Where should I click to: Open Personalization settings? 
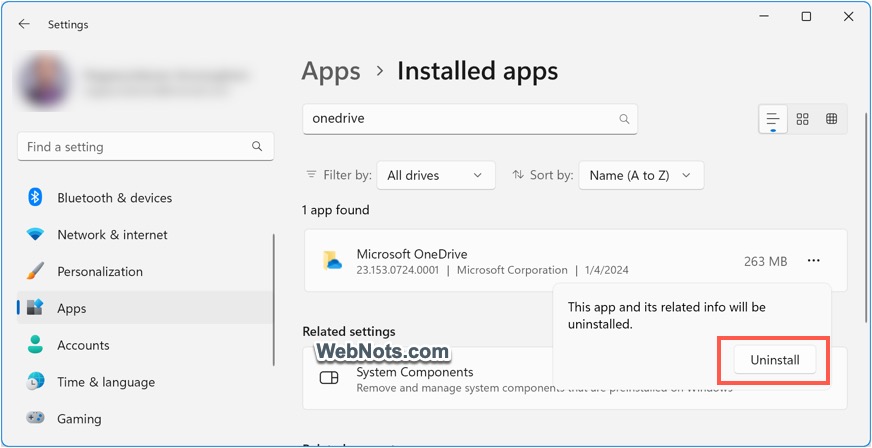coord(145,271)
